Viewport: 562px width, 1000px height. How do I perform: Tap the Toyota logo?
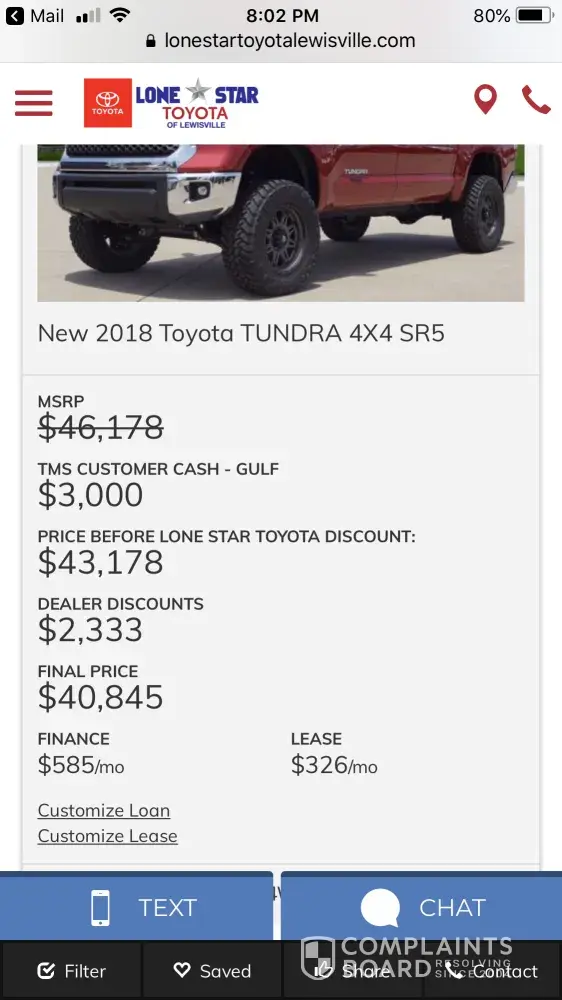108,103
